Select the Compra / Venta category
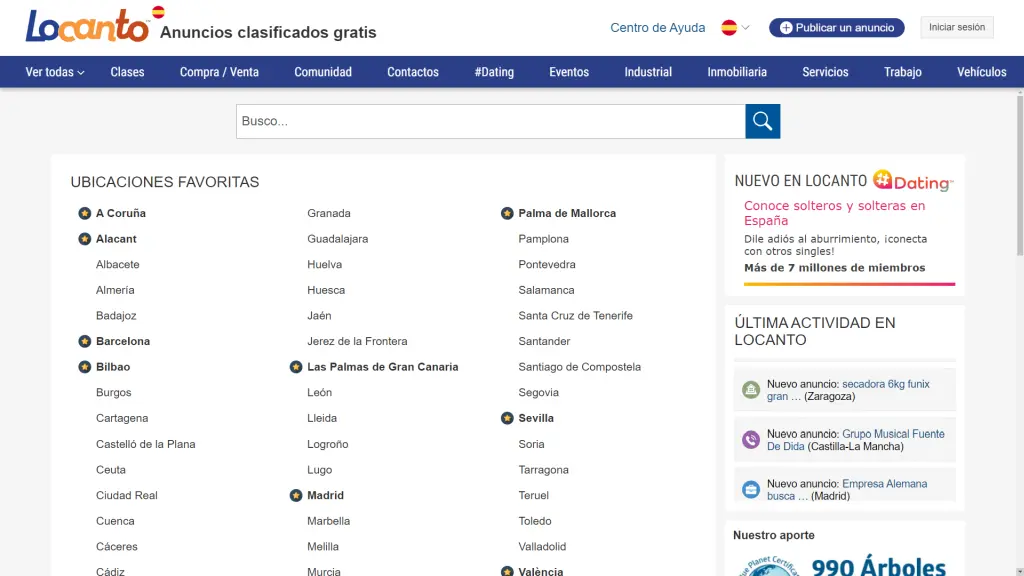1024x576 pixels. 219,72
